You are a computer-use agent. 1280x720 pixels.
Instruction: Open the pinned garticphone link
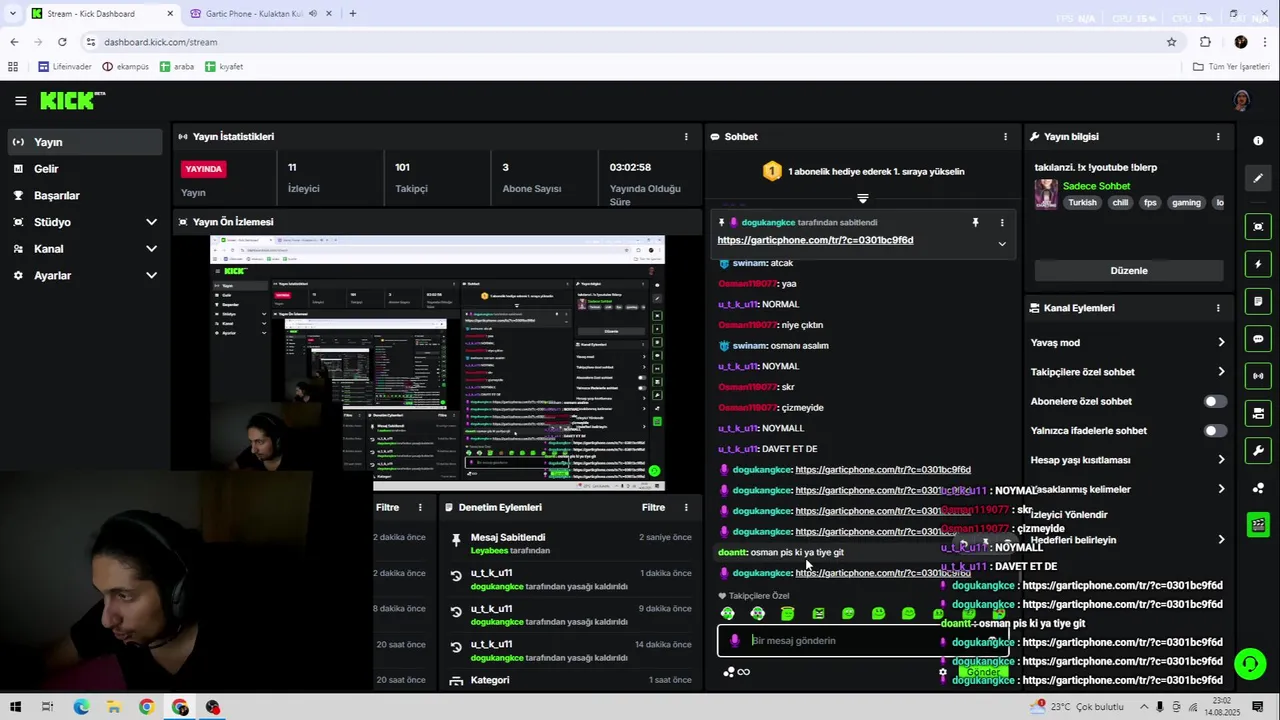(815, 241)
